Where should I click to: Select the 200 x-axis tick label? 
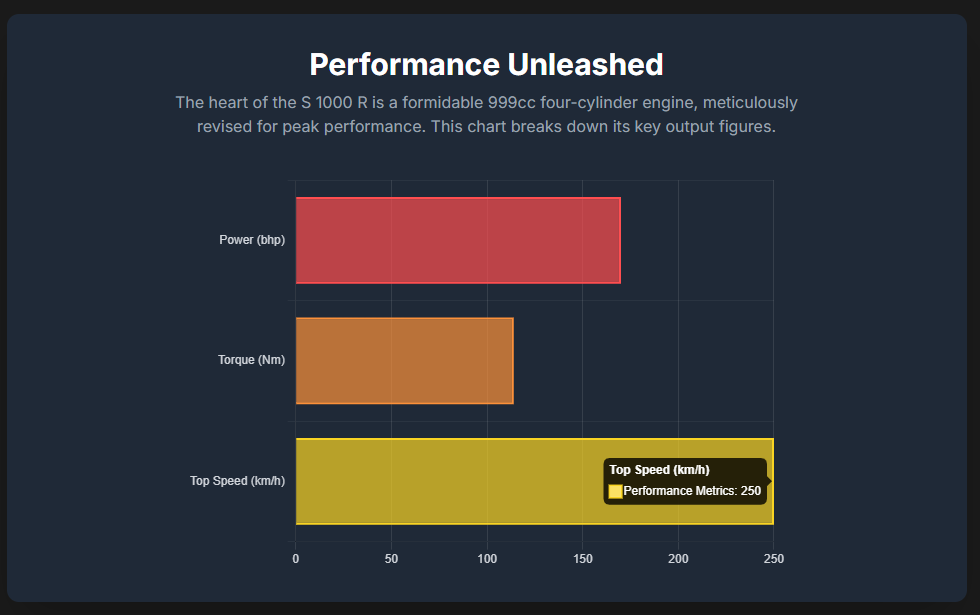click(x=678, y=558)
